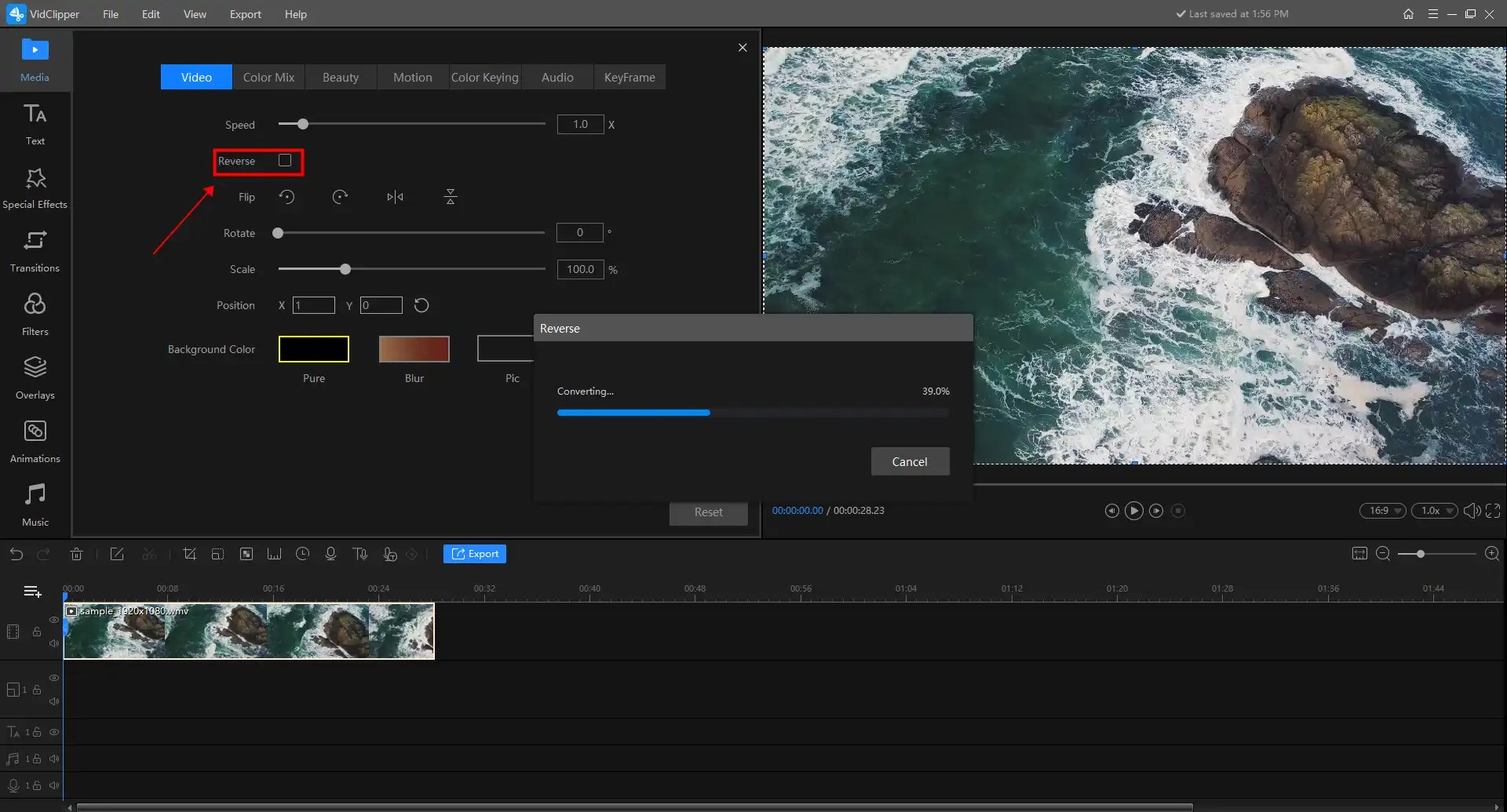Image resolution: width=1507 pixels, height=812 pixels.
Task: Enable the Reverse checkbox
Action: pyautogui.click(x=284, y=160)
